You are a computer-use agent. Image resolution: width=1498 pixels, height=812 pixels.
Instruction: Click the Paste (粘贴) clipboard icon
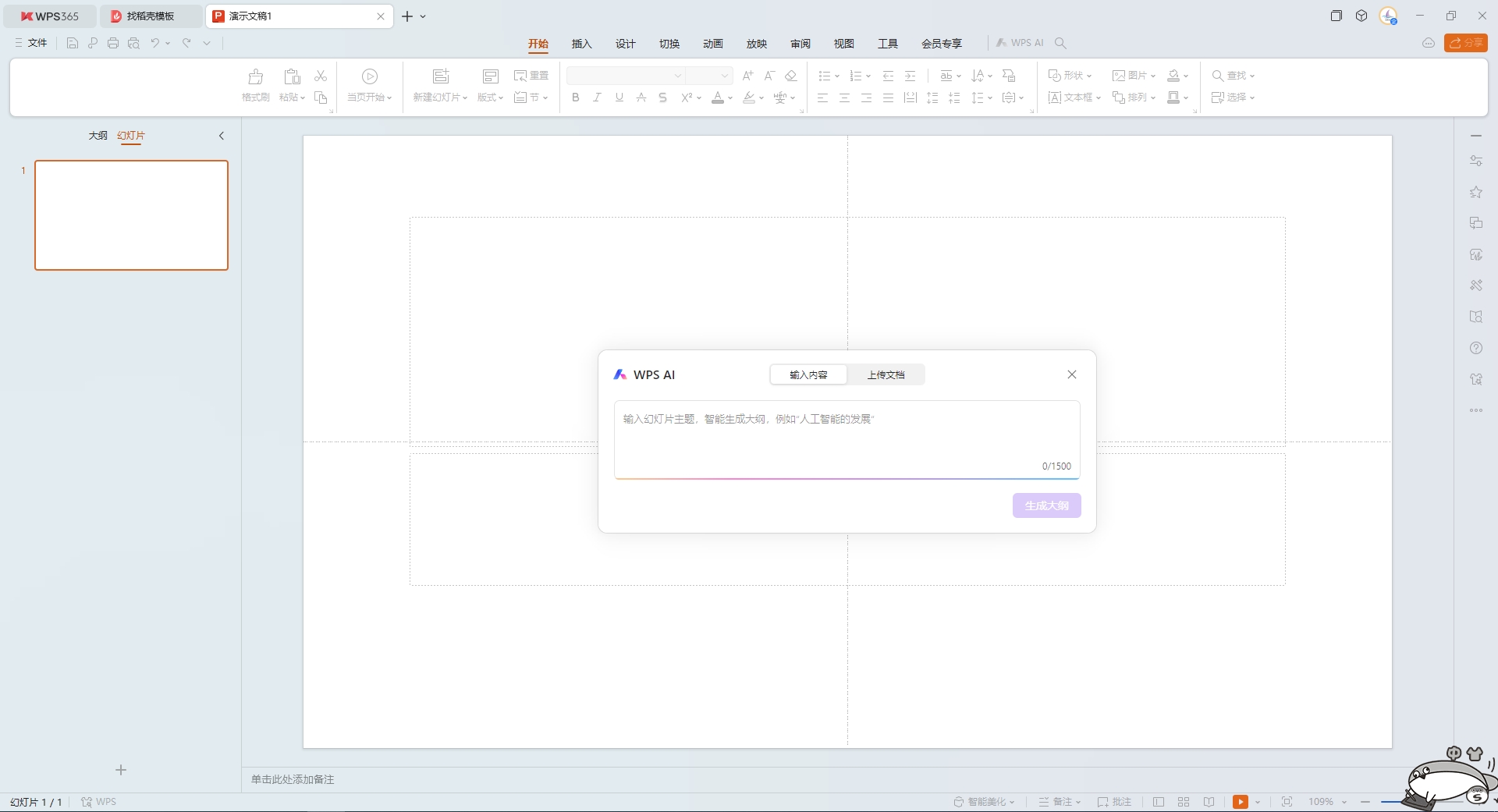tap(293, 76)
